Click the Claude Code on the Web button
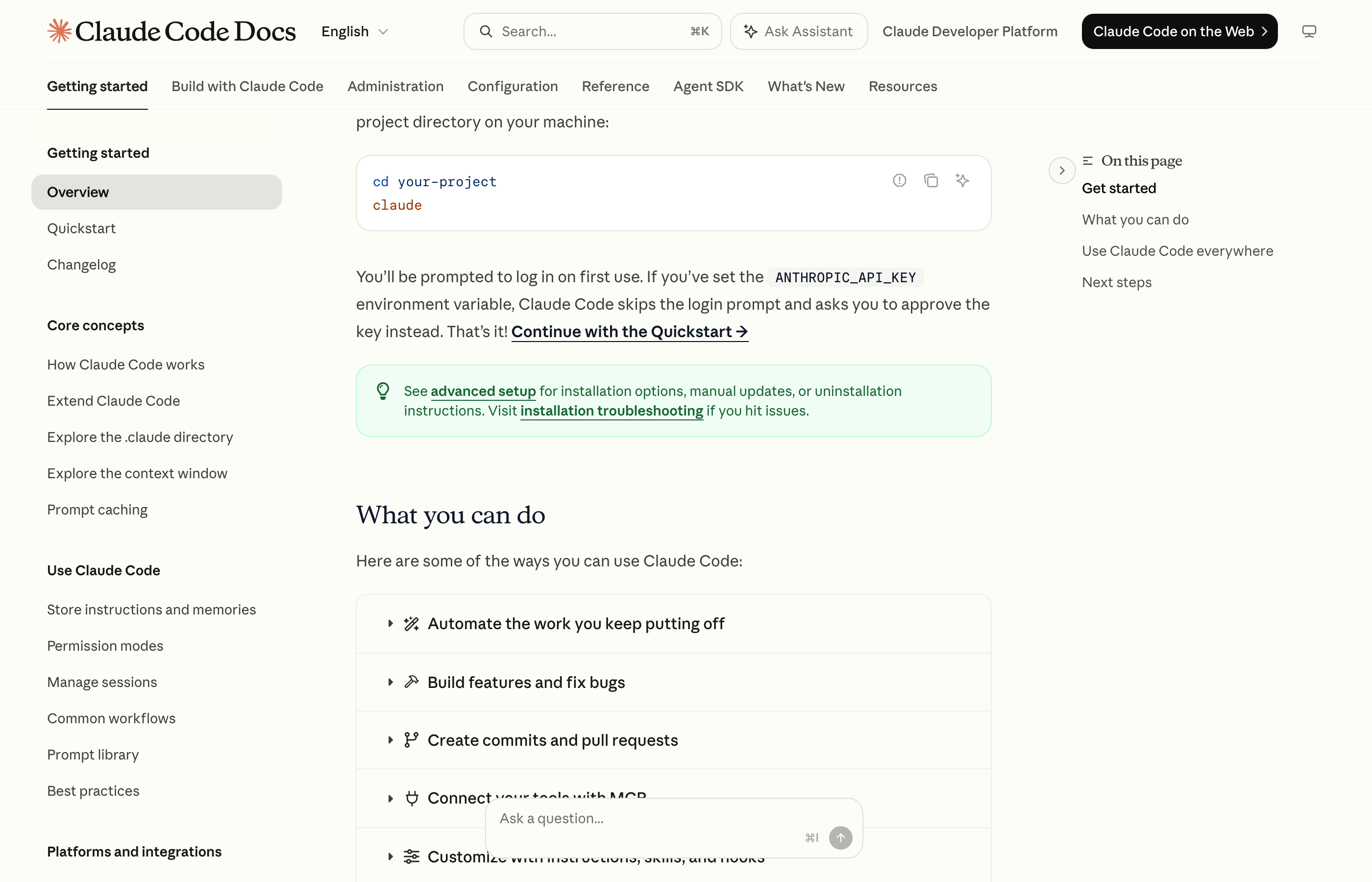The height and width of the screenshot is (882, 1372). [x=1179, y=31]
